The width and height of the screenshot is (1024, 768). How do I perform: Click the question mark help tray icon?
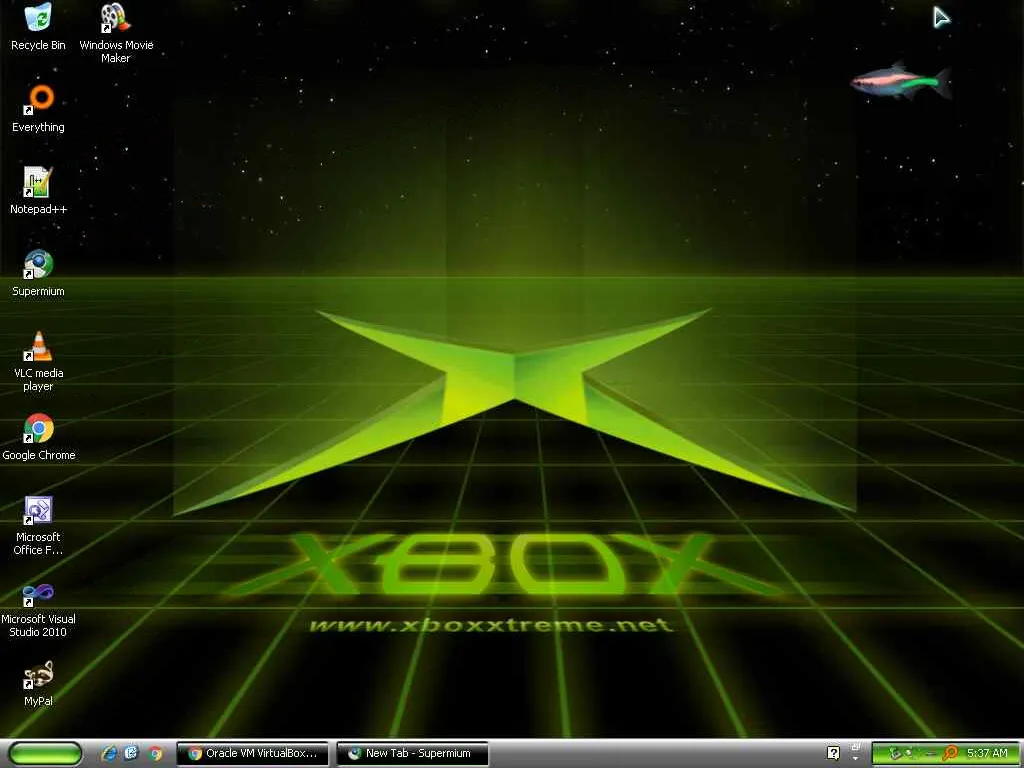point(833,752)
